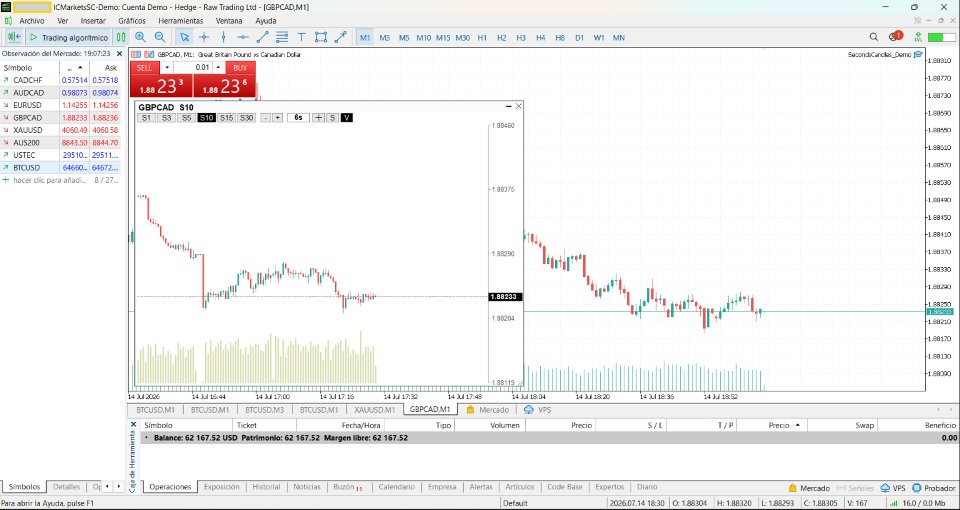Open the Calendario toolbox tab
Screen dimensions: 960x510
(396, 487)
